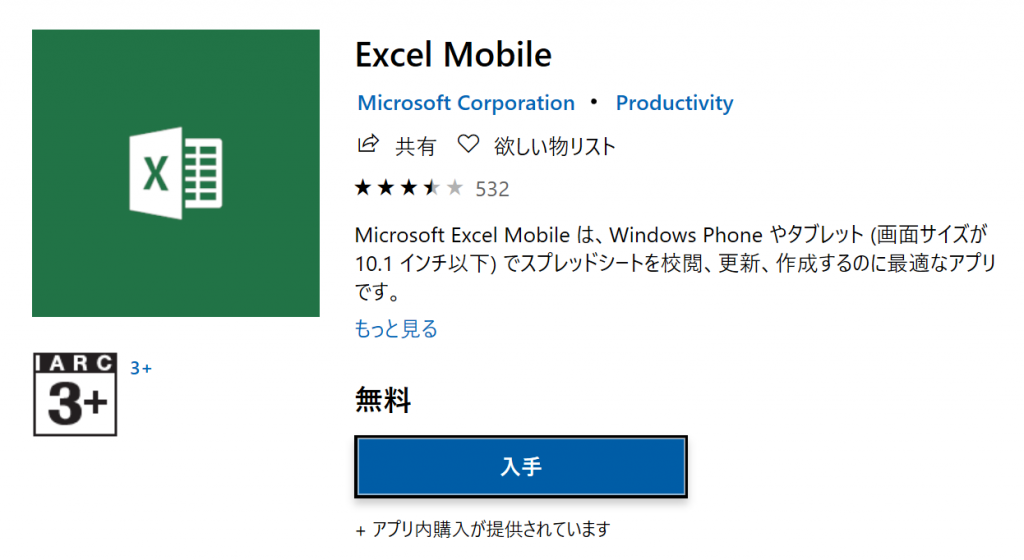Click the empty fifth rating star
Screen dimensions: 1024x560
(455, 189)
